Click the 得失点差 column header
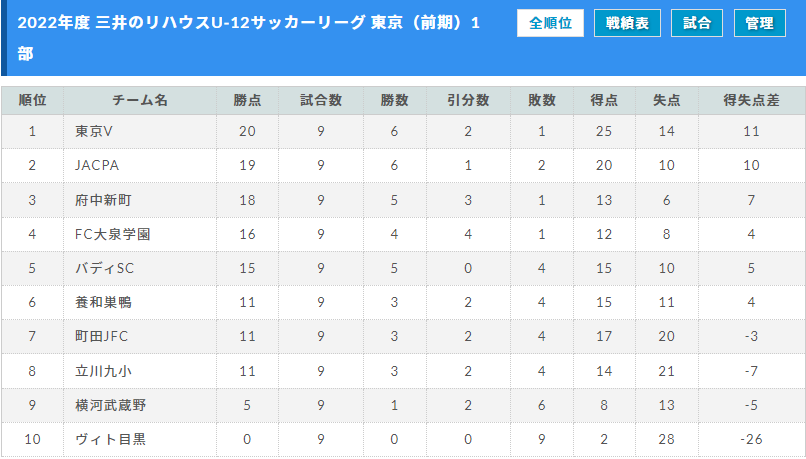 point(751,100)
